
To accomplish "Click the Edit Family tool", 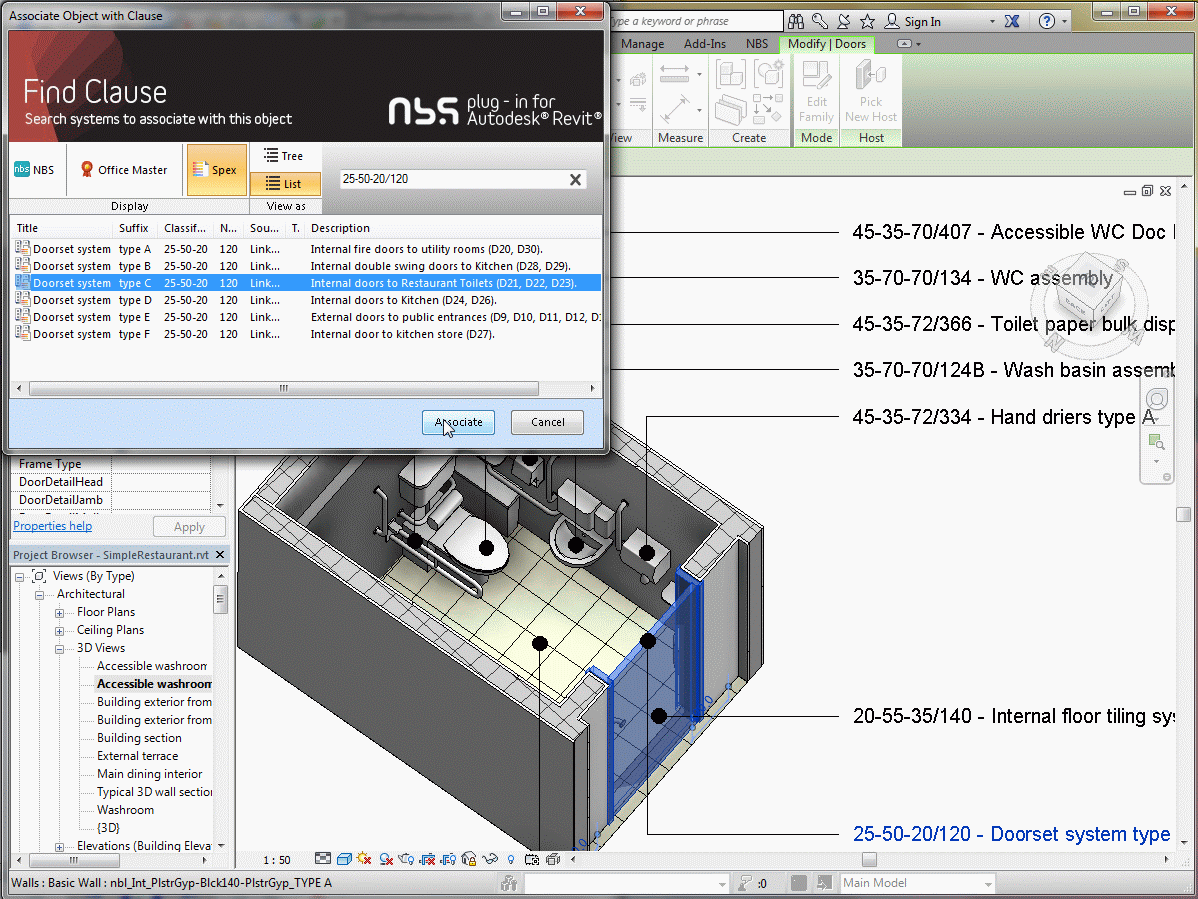I will pos(816,92).
